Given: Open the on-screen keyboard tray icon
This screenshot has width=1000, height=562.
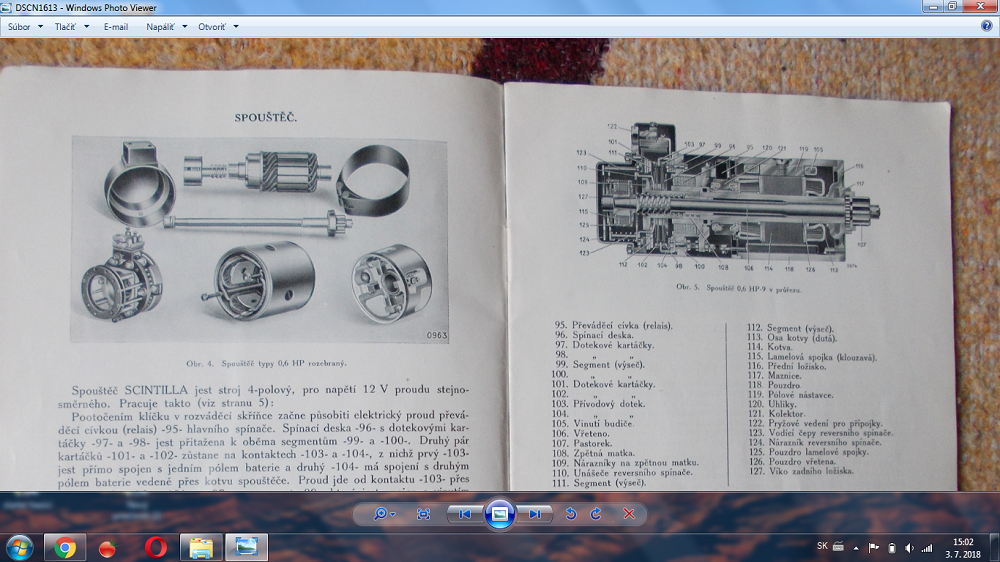Looking at the screenshot, I should pos(838,547).
